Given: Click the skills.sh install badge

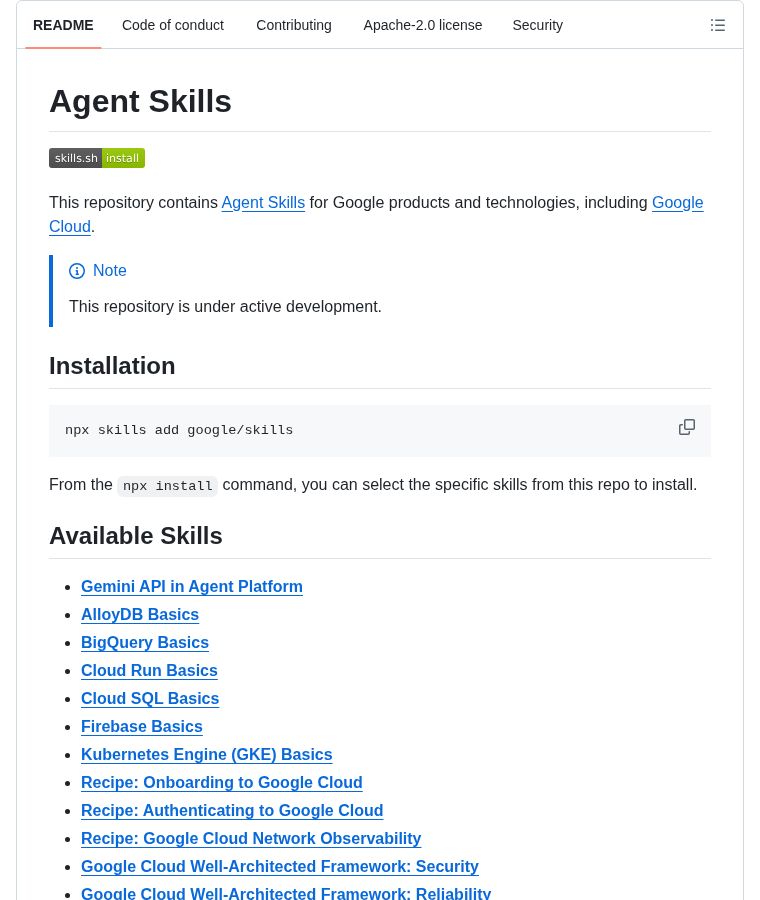Looking at the screenshot, I should [x=97, y=158].
